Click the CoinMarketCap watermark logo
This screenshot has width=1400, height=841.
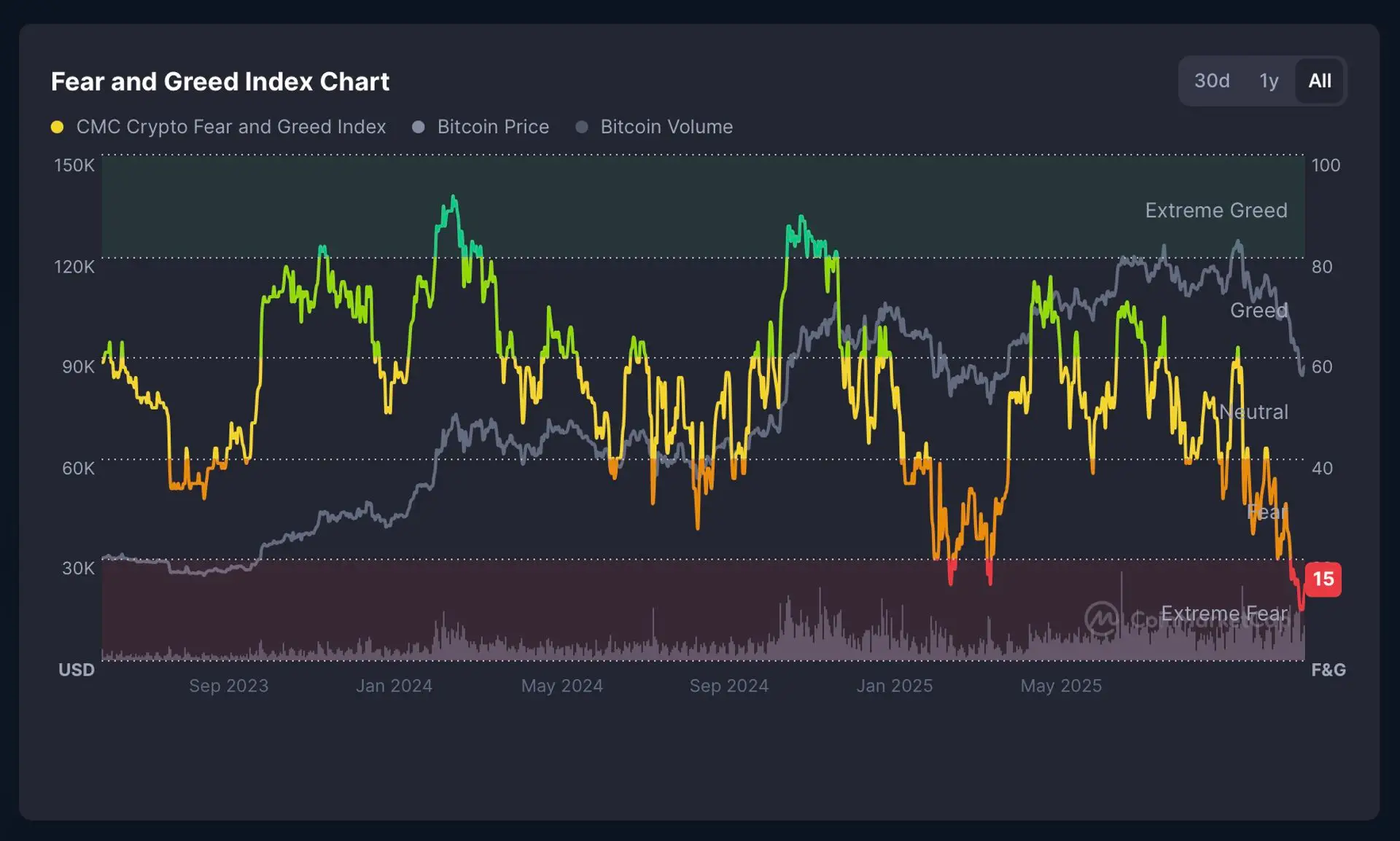tap(1101, 619)
